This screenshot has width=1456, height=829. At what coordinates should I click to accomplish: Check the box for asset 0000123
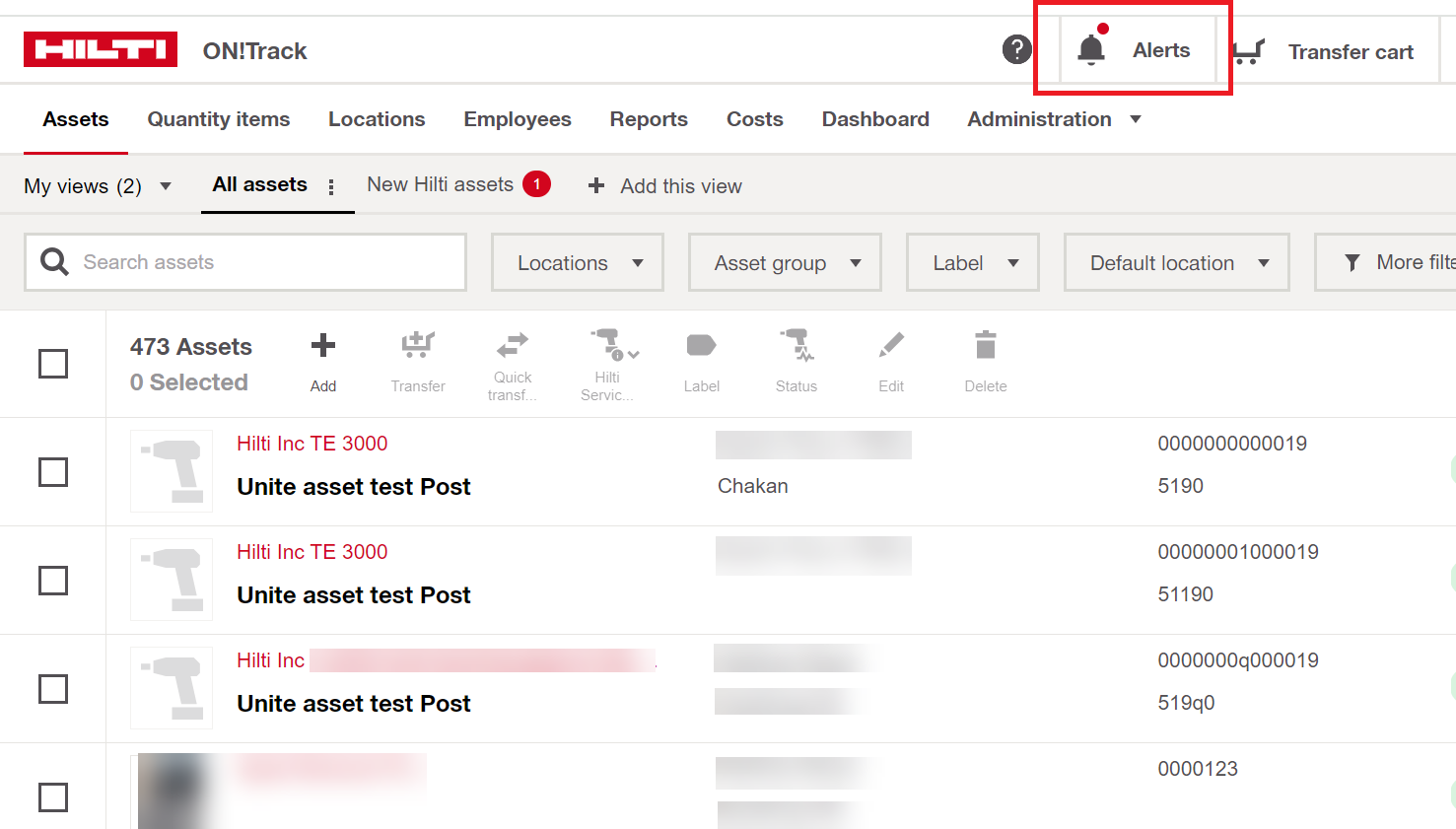coord(53,797)
